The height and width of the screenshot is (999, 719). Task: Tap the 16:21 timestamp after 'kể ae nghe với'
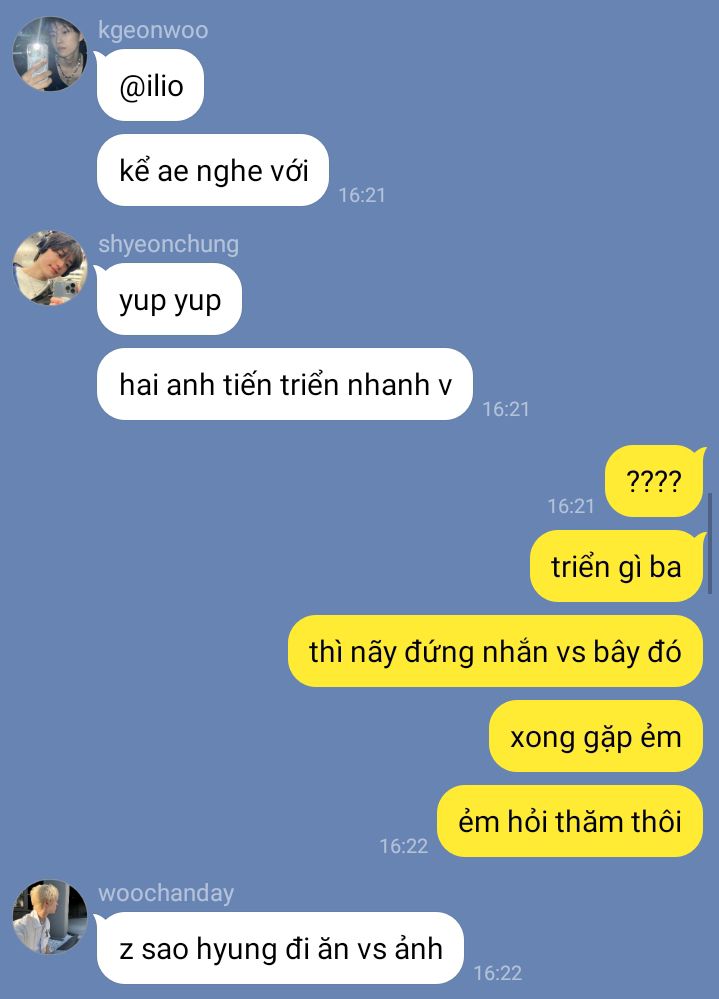pyautogui.click(x=362, y=195)
